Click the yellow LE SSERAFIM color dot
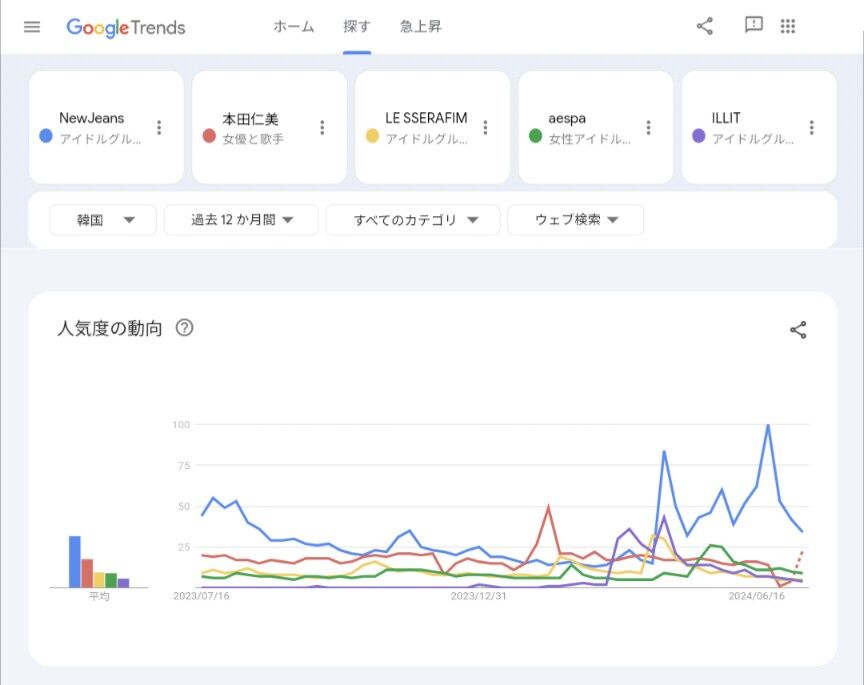This screenshot has width=864, height=685. [x=372, y=136]
